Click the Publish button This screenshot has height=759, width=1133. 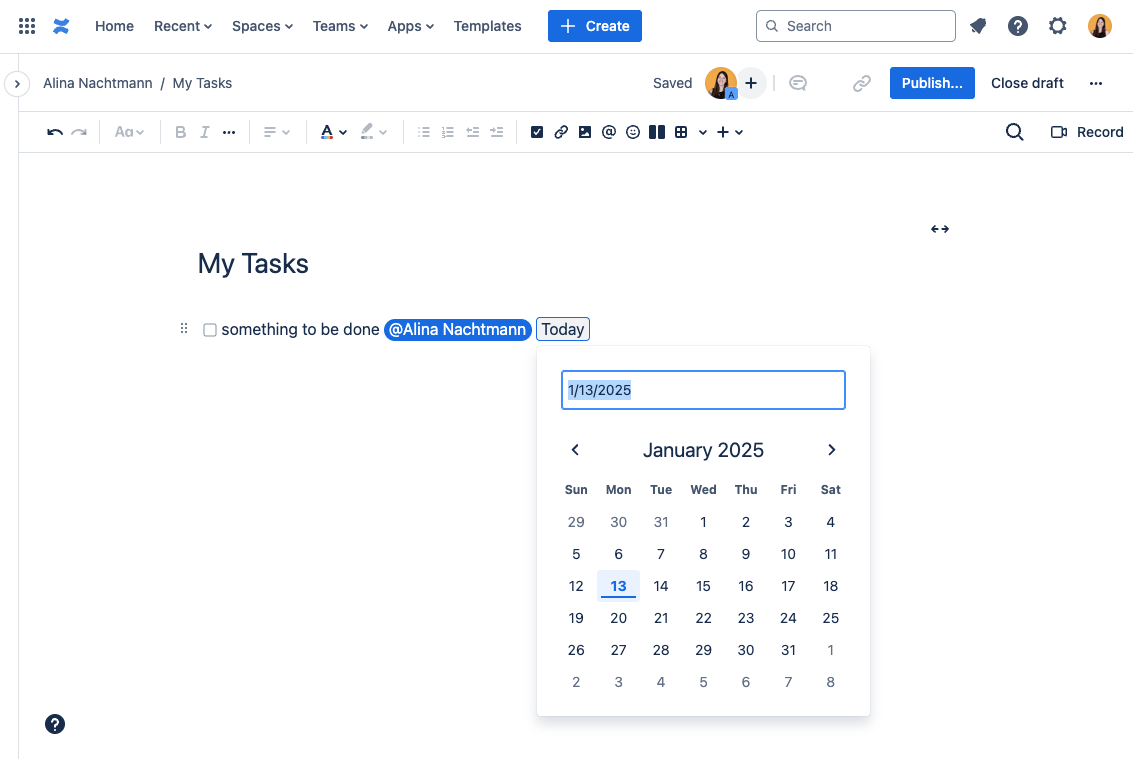[931, 83]
